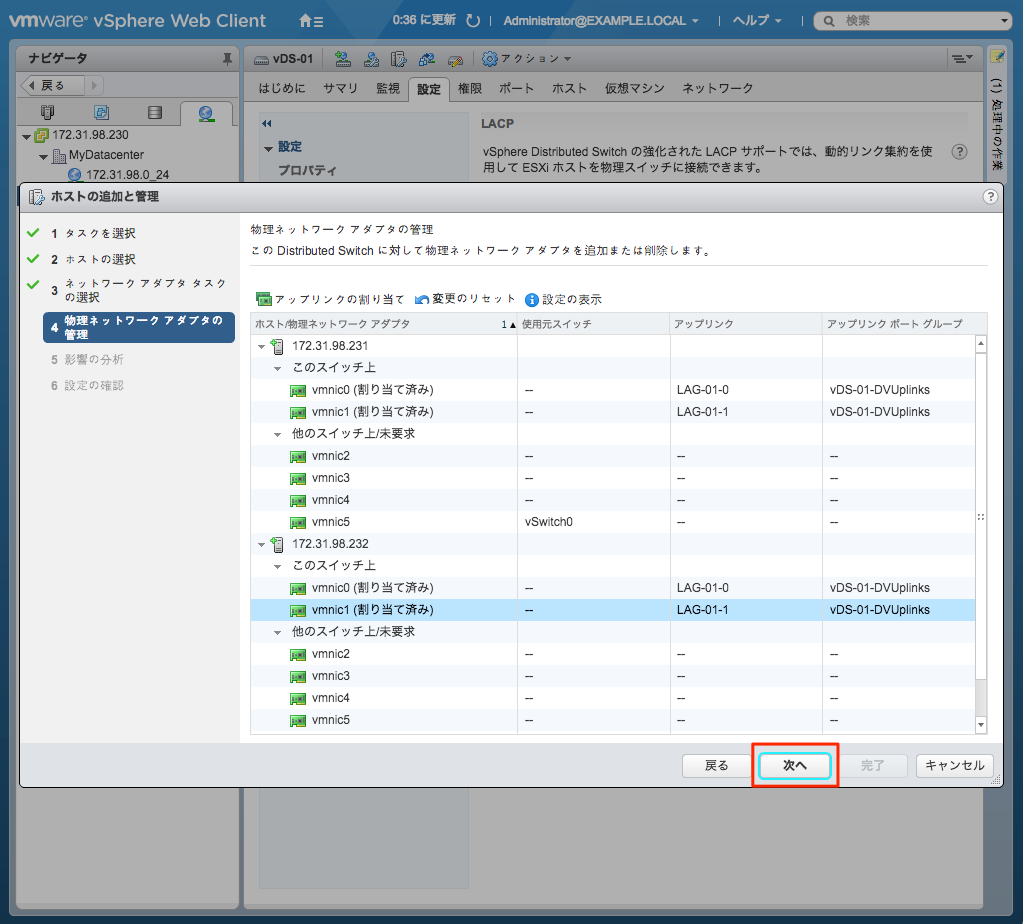Click the vDS-01 switch icon in the title bar
Screen dimensions: 1023x924
click(x=261, y=60)
